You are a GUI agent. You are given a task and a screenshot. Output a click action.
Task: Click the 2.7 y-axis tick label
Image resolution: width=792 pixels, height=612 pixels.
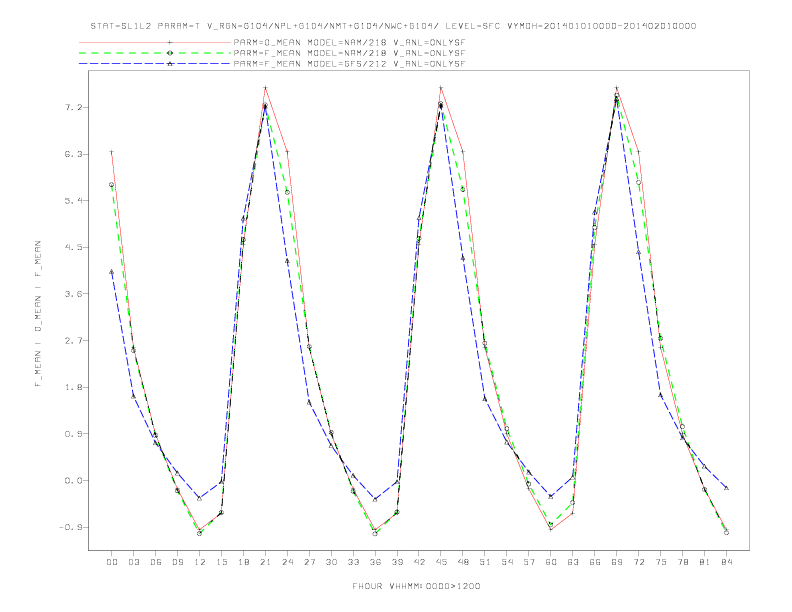72,340
